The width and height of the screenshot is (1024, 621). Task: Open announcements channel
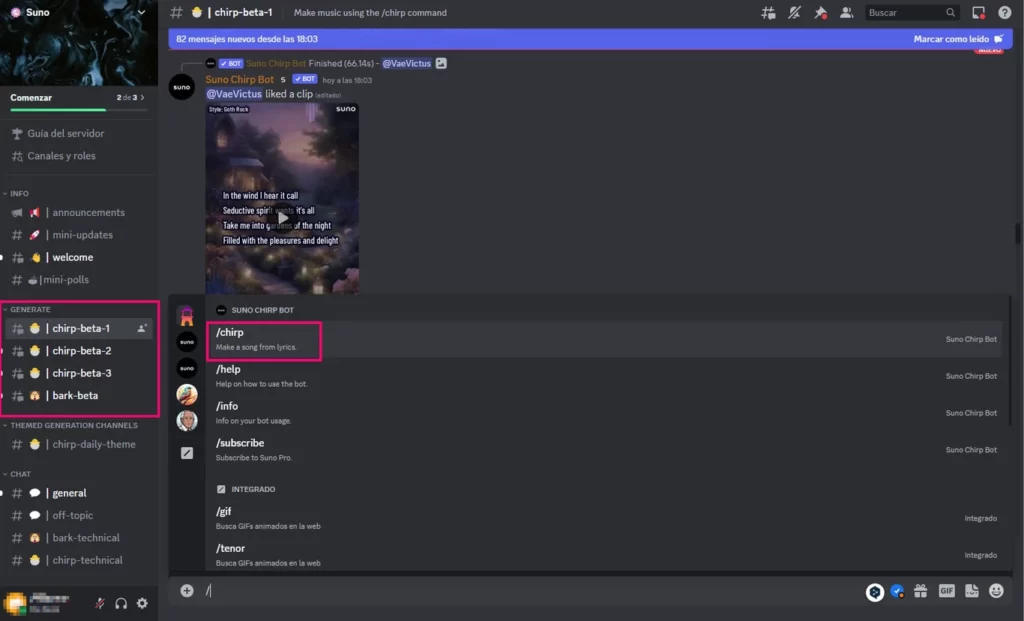[78, 212]
